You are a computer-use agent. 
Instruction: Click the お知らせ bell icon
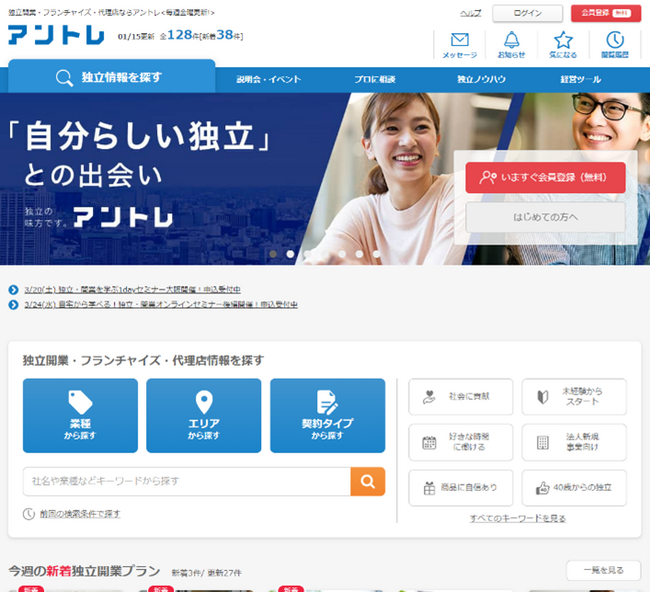(x=512, y=42)
